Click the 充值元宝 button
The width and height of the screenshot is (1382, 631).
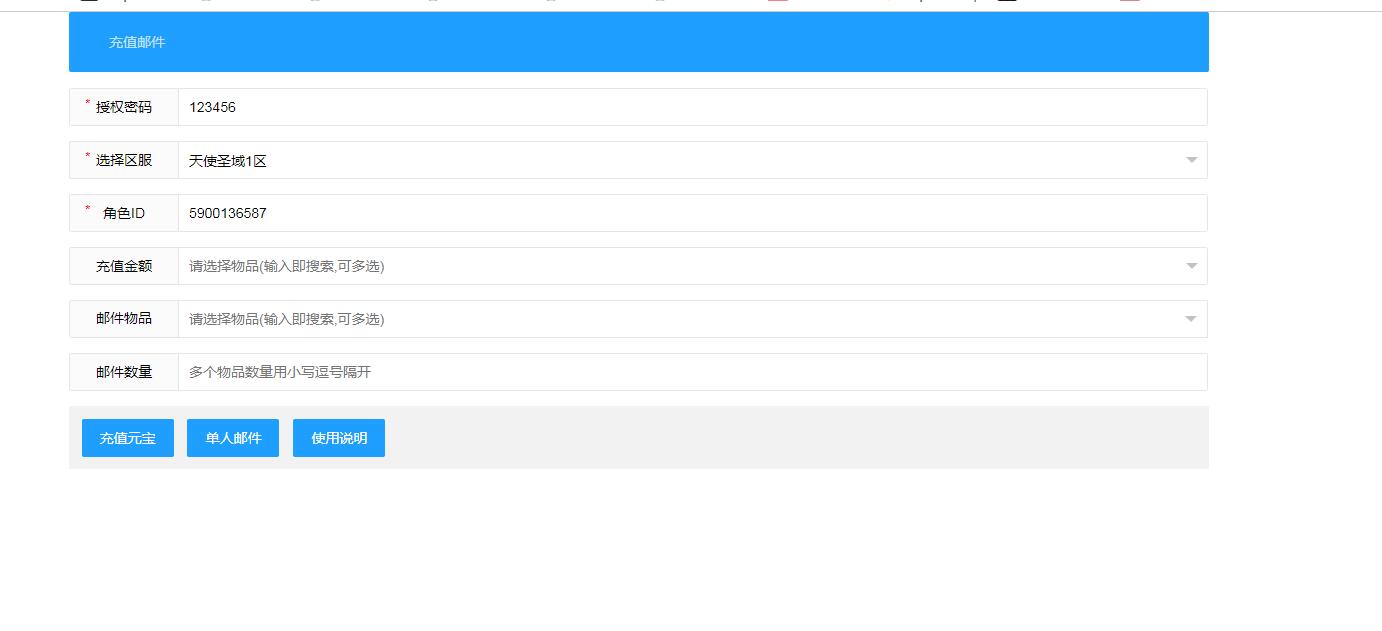point(128,438)
